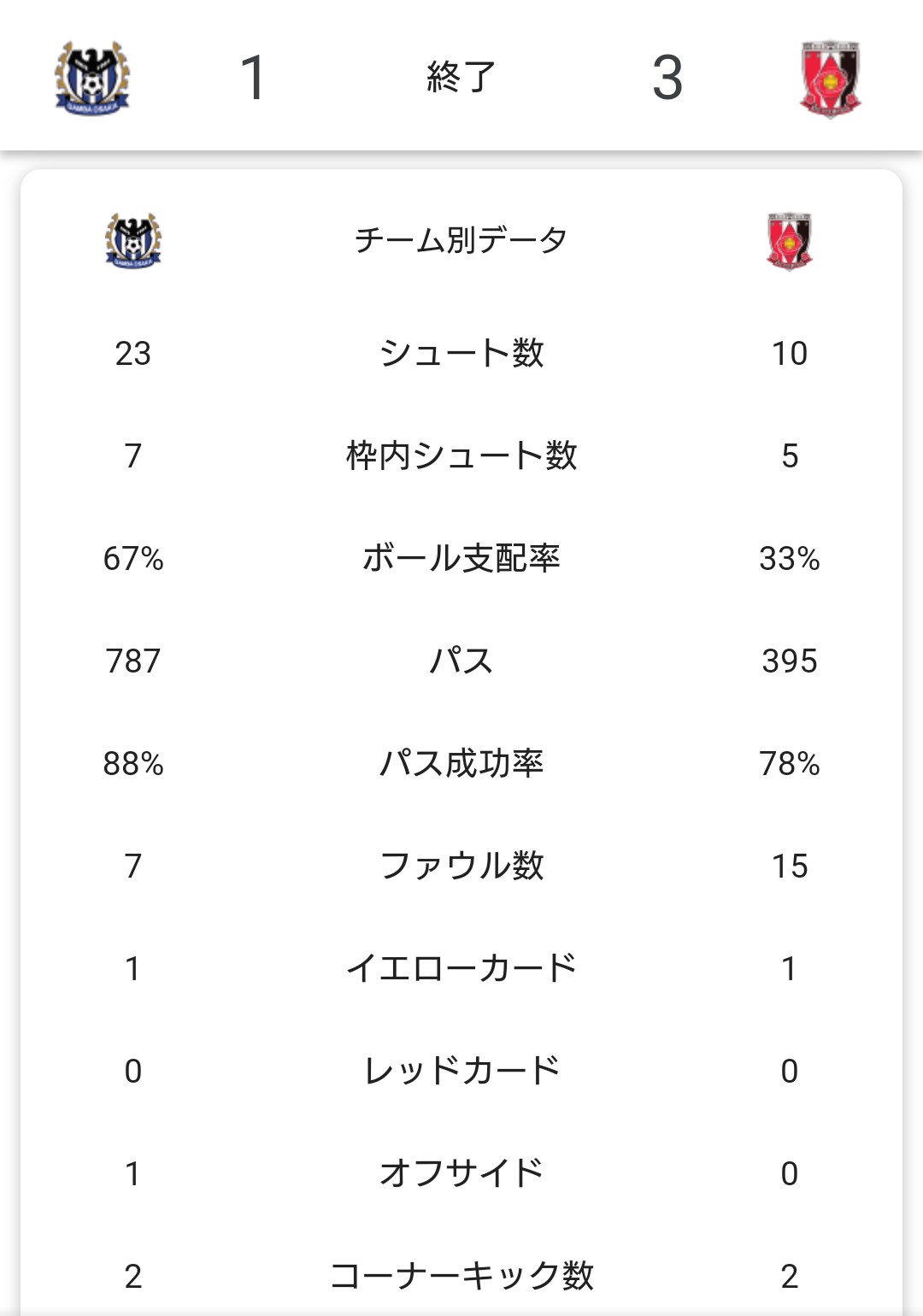Viewport: 923px width, 1316px height.
Task: Tap the パス stat label
Action: pyautogui.click(x=461, y=661)
